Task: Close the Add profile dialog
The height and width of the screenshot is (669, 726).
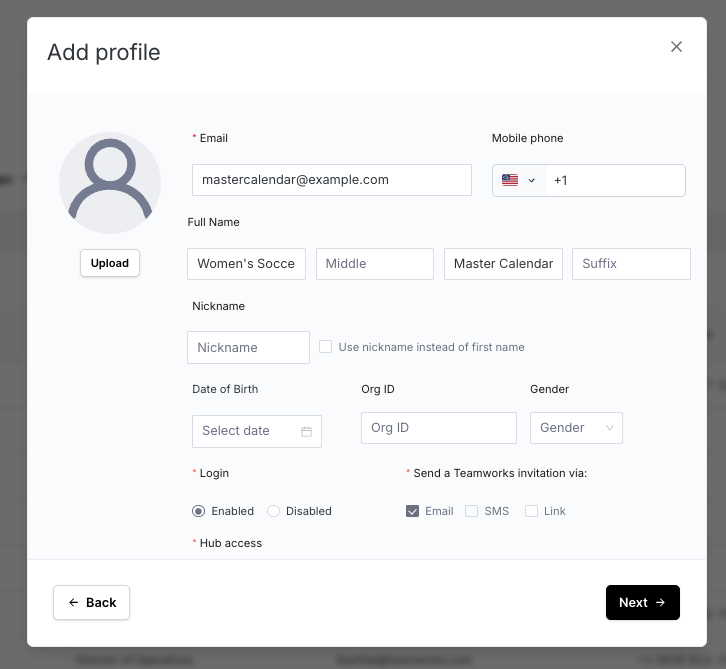Action: [x=676, y=47]
